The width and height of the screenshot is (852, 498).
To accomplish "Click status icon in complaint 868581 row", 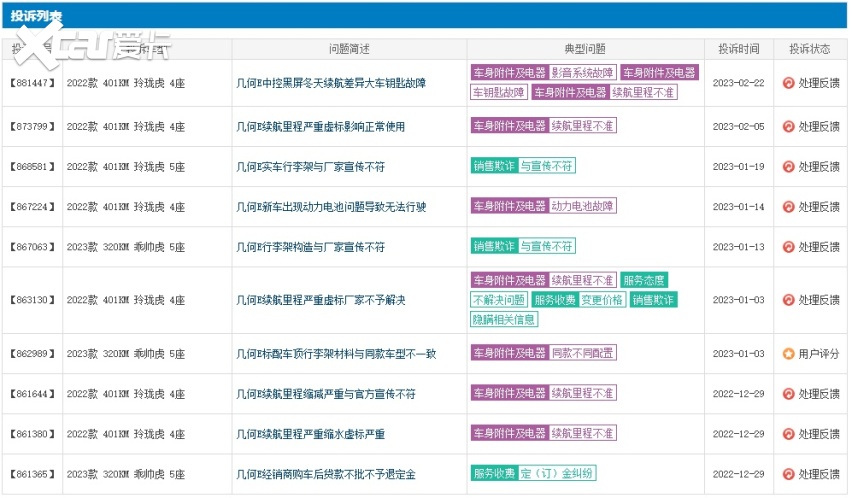I will [x=788, y=167].
